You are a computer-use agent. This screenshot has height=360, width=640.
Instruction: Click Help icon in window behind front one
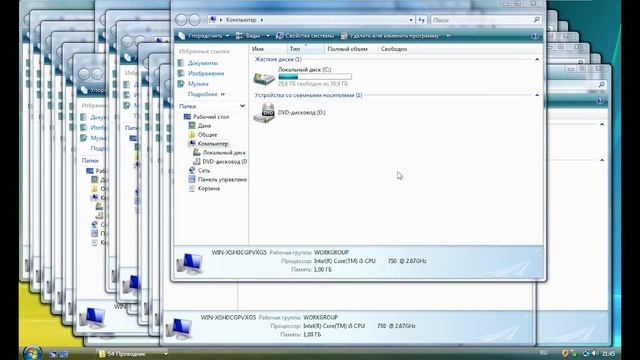point(600,101)
